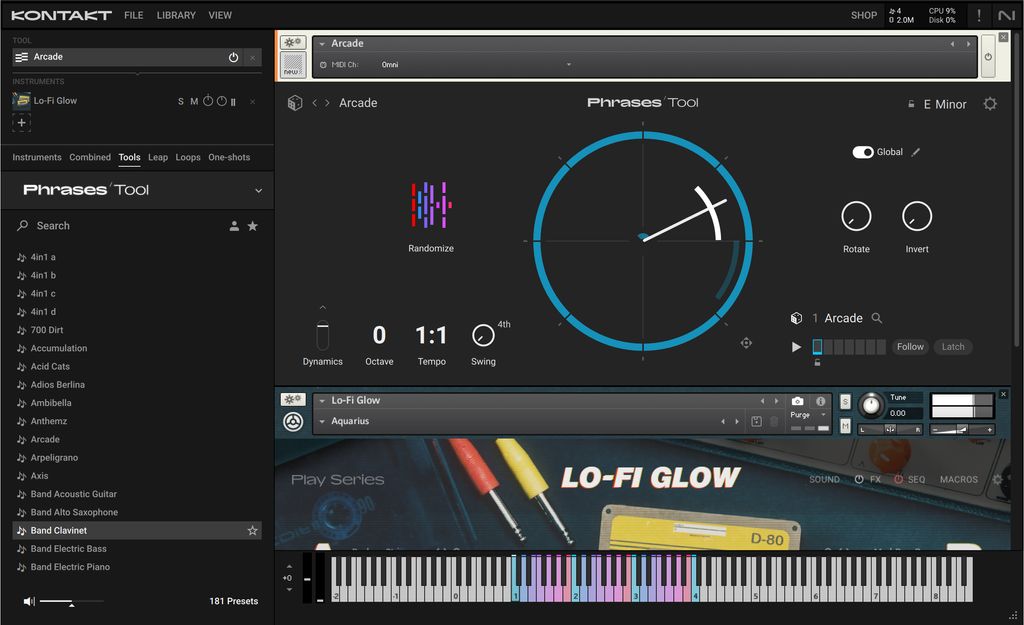
Task: Toggle the Arcade tool power button
Action: pyautogui.click(x=231, y=57)
